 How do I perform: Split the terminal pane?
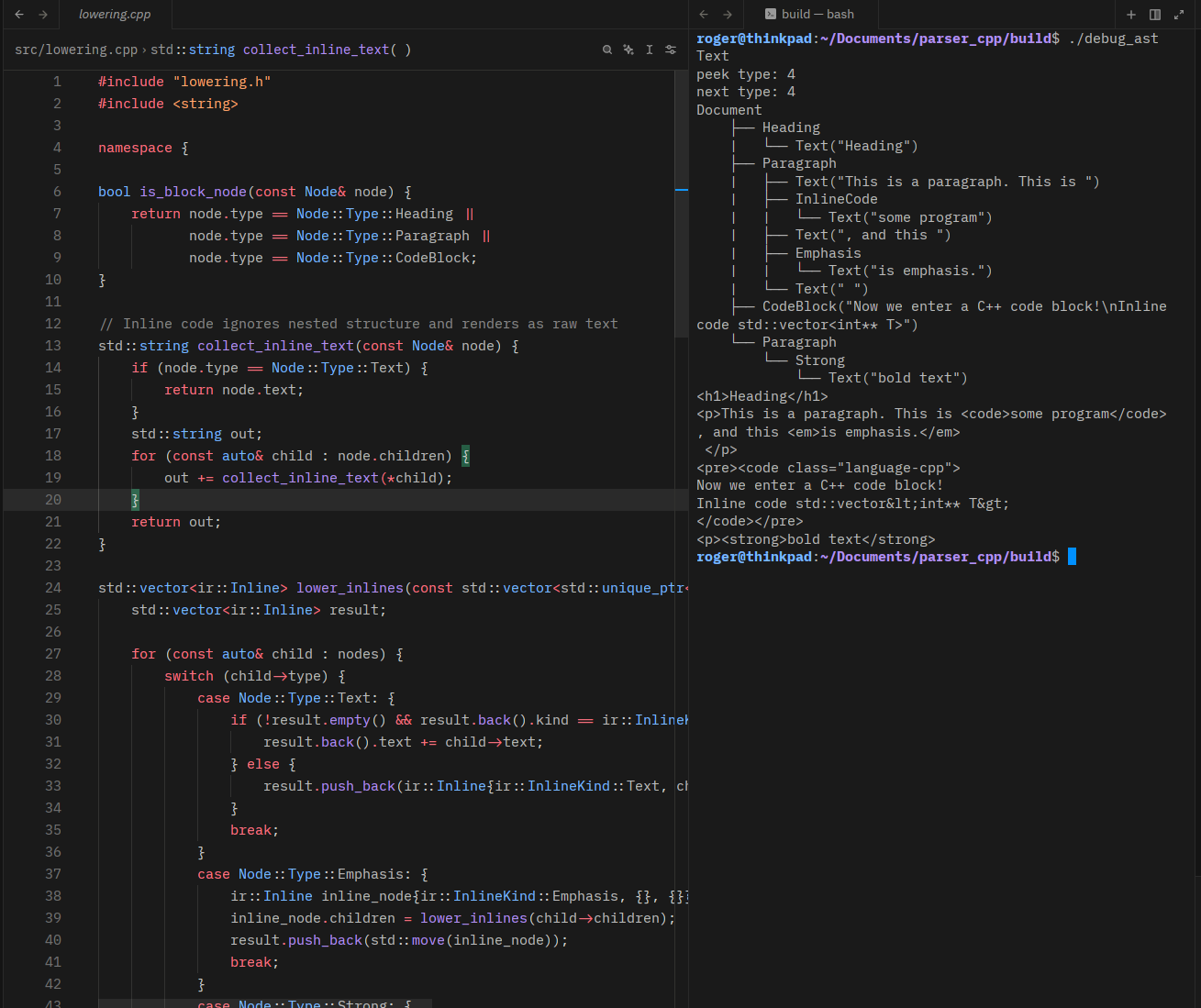click(1155, 15)
